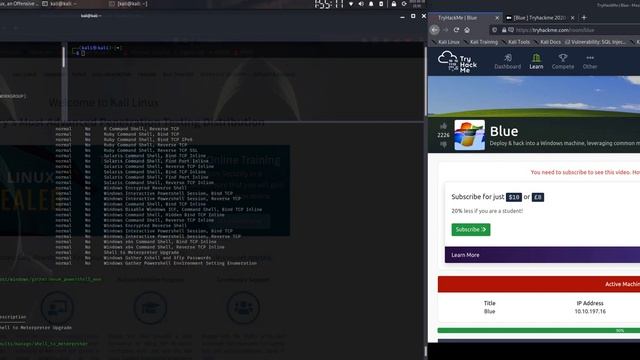The height and width of the screenshot is (360, 640).
Task: Close the TryHackMe | Blue tab
Action: point(497,18)
